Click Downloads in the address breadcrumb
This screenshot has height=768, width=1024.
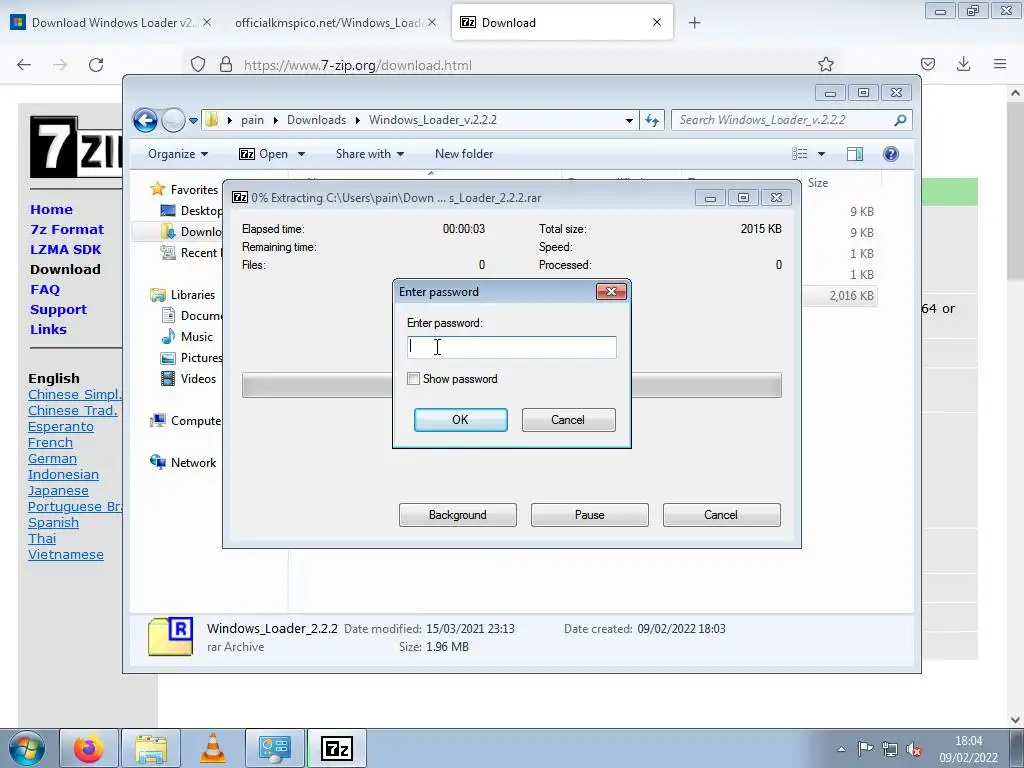coord(316,120)
